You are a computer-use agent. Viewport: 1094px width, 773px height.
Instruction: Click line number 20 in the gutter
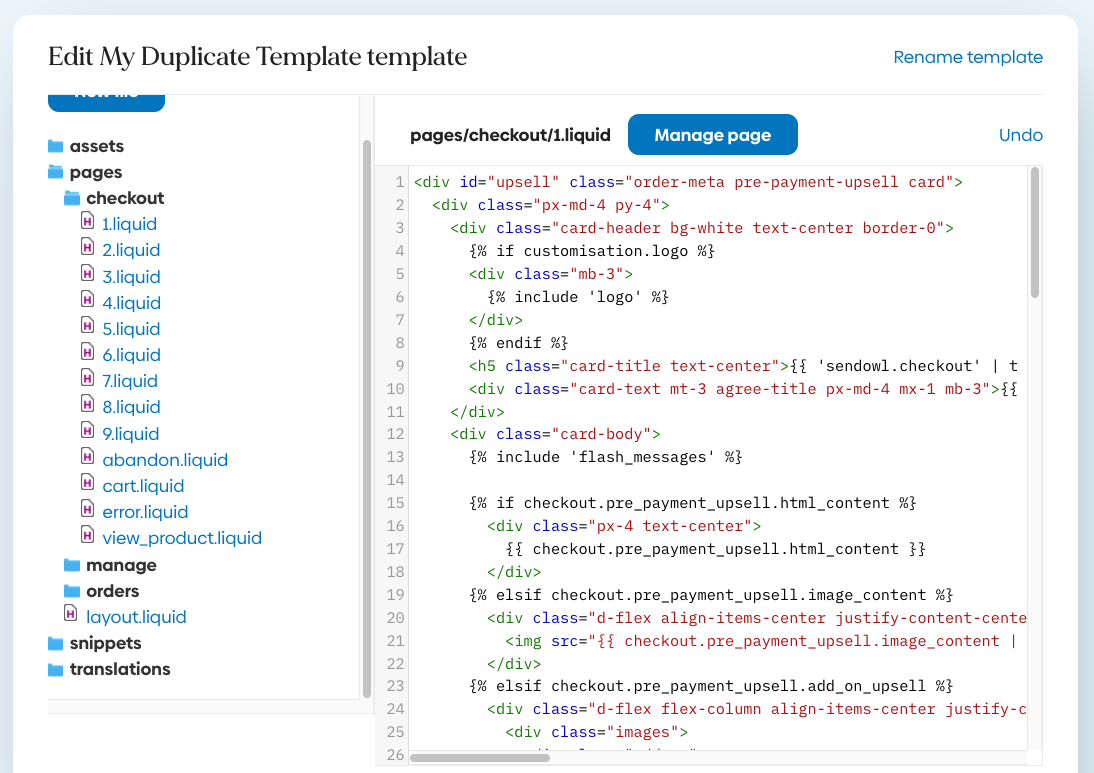pos(395,618)
